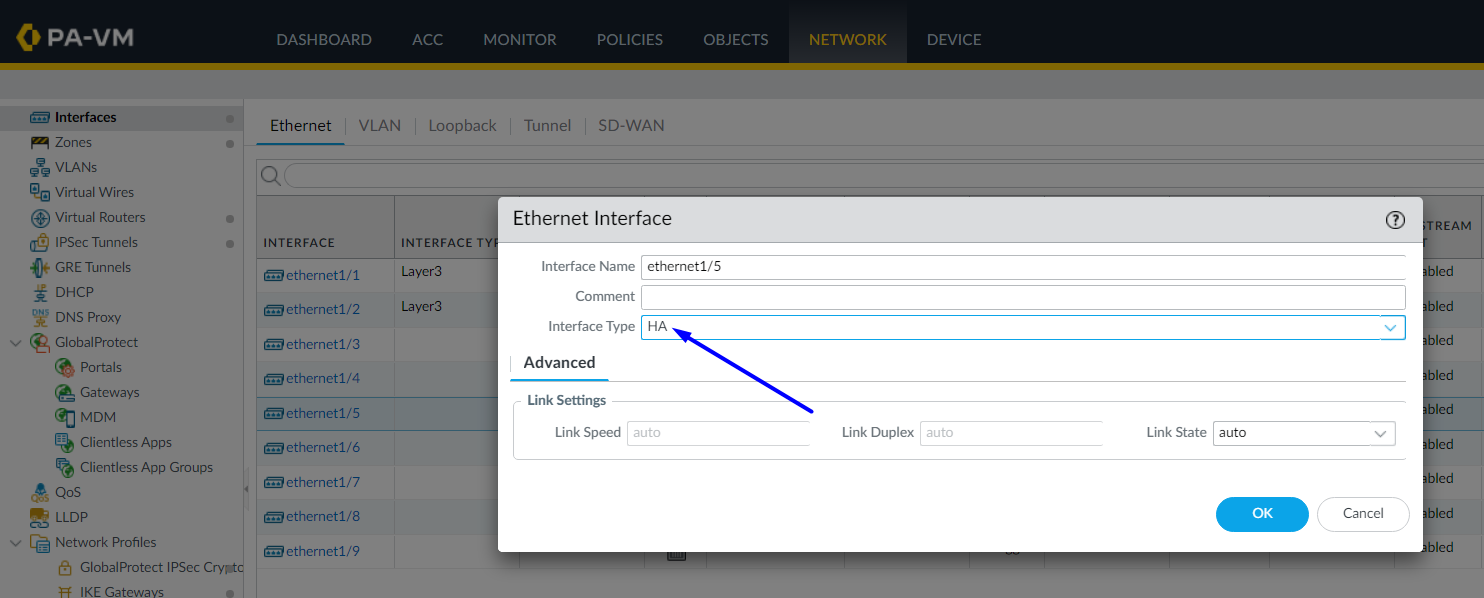The width and height of the screenshot is (1484, 598).
Task: Select the Zones icon in sidebar
Action: [x=42, y=142]
